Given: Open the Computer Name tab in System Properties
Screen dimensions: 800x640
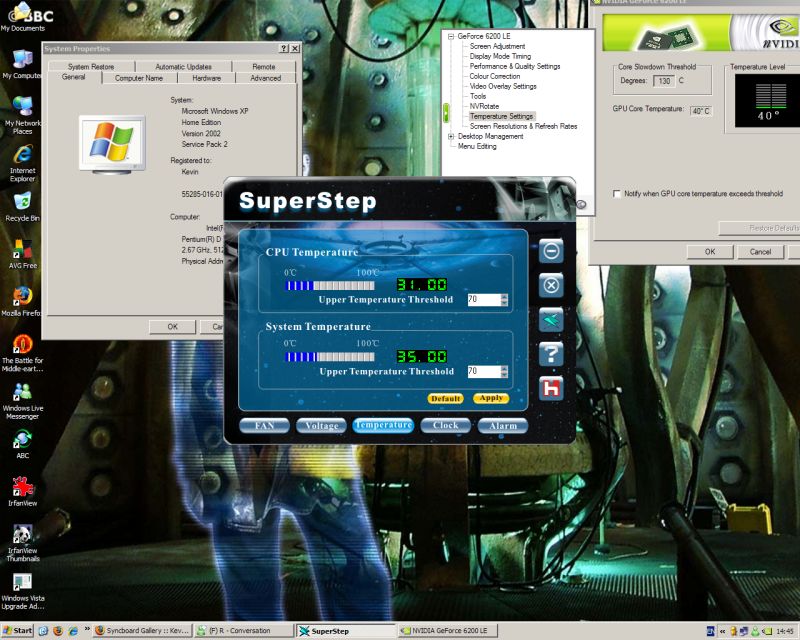Looking at the screenshot, I should point(139,78).
